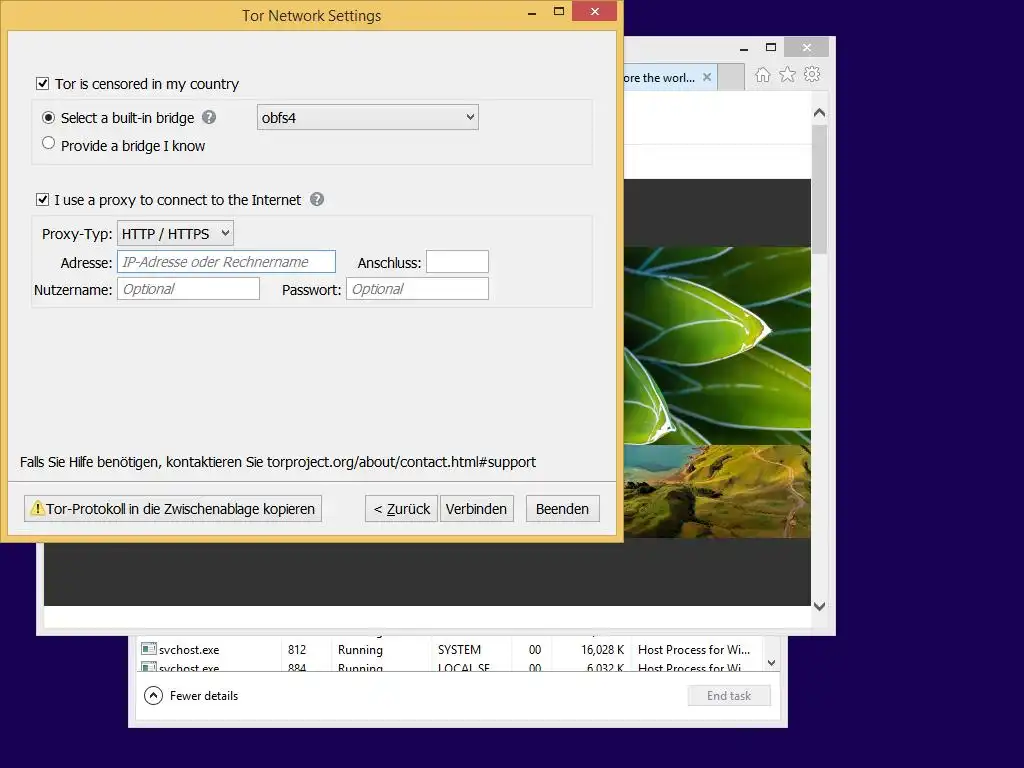This screenshot has height=768, width=1024.
Task: Select the 'Select a built-in bridge' radio button
Action: tap(48, 118)
